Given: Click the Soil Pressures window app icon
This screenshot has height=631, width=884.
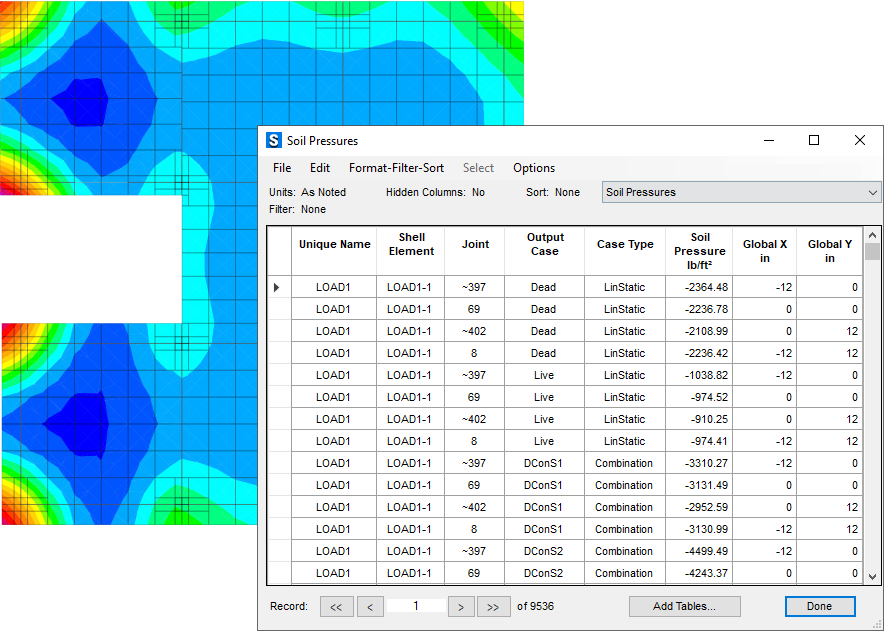Looking at the screenshot, I should (273, 141).
